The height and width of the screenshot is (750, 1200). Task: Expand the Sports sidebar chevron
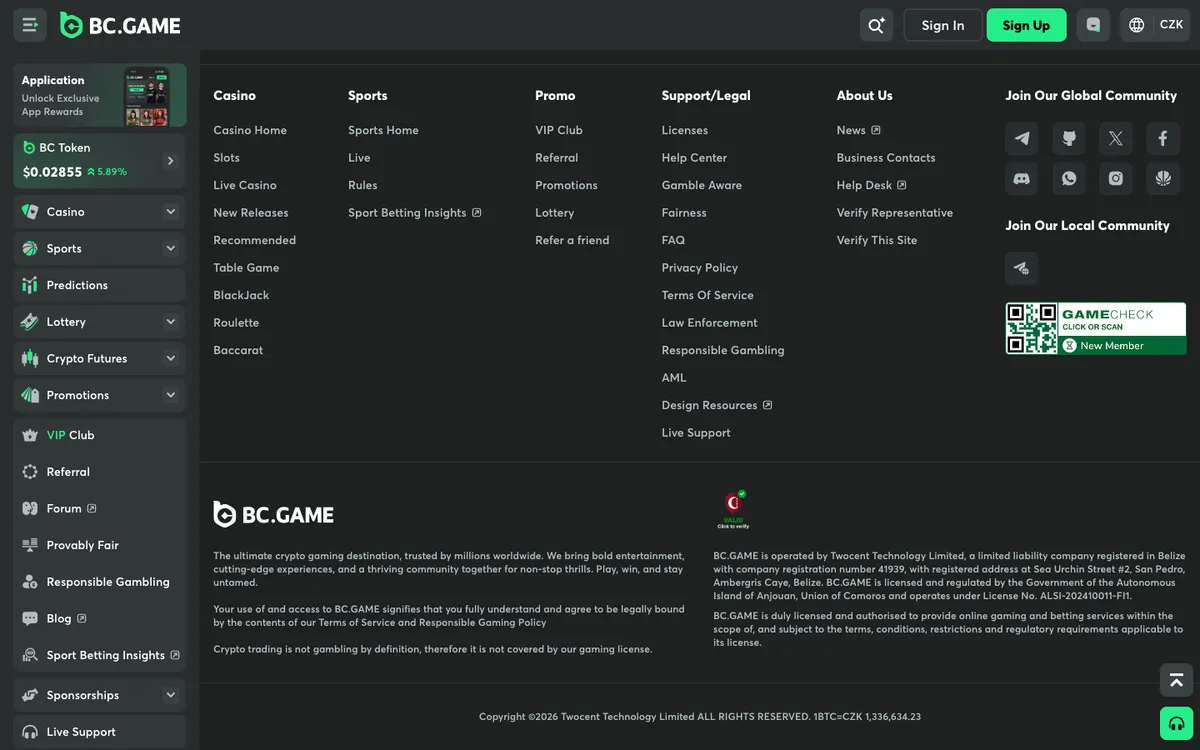click(x=171, y=248)
